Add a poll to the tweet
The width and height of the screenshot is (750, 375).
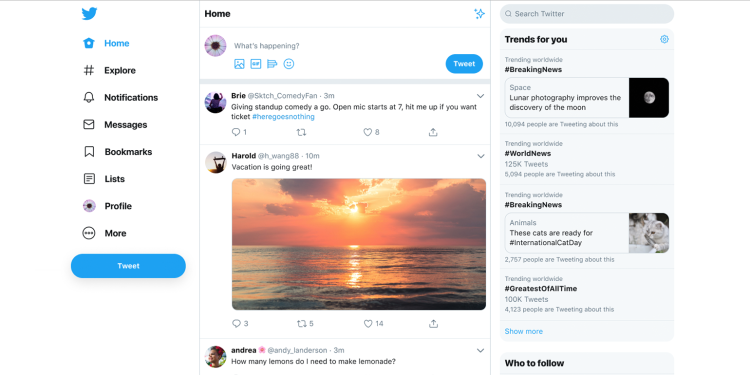(272, 64)
